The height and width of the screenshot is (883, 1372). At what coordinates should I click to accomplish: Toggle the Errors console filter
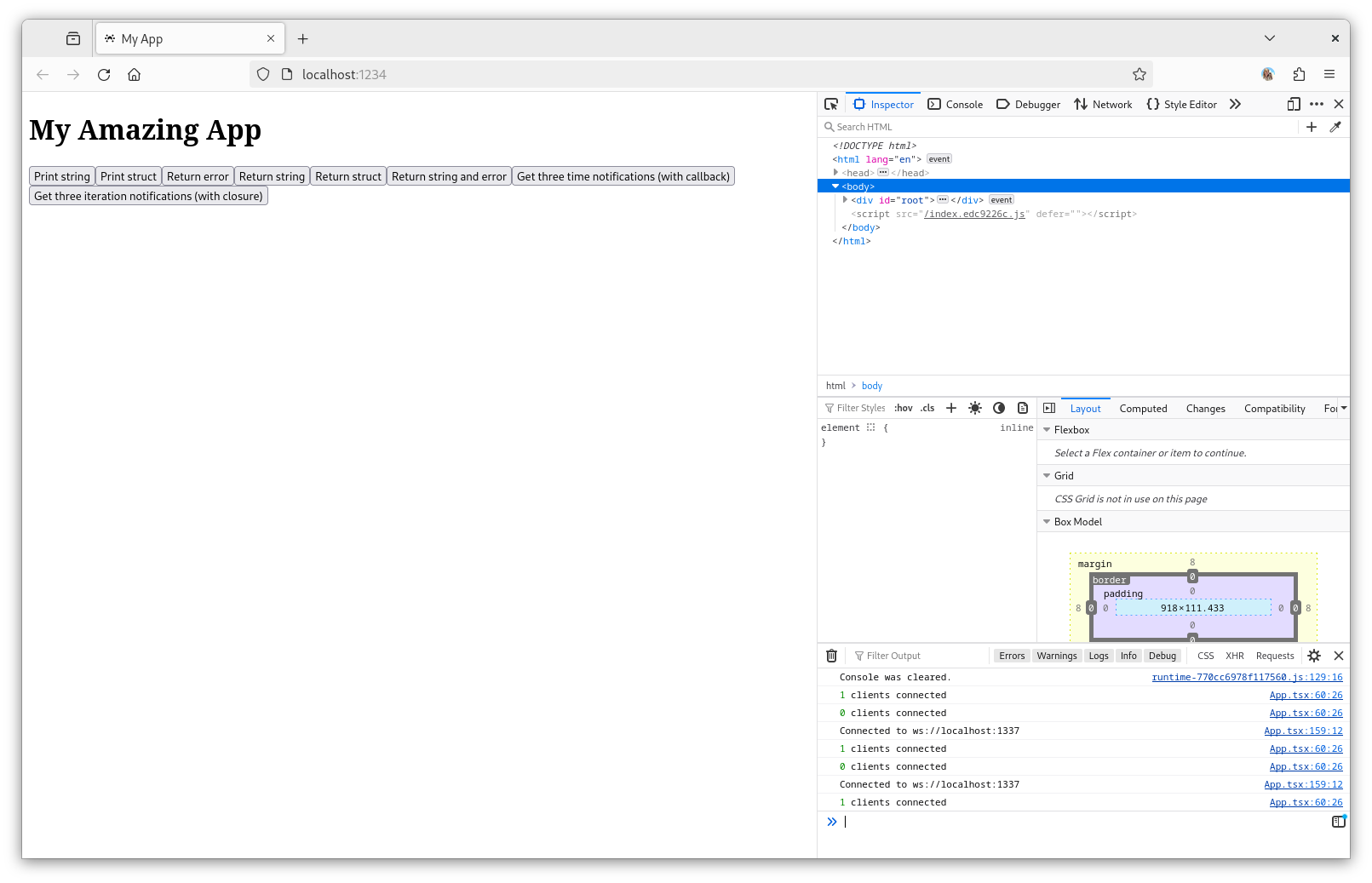point(1012,656)
